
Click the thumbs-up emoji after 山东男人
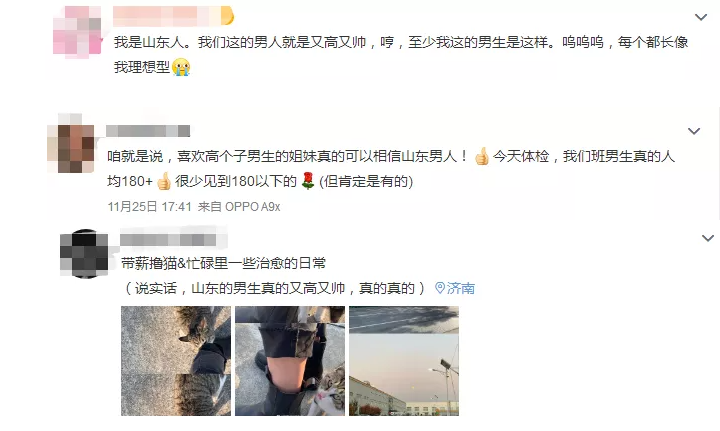coord(481,157)
